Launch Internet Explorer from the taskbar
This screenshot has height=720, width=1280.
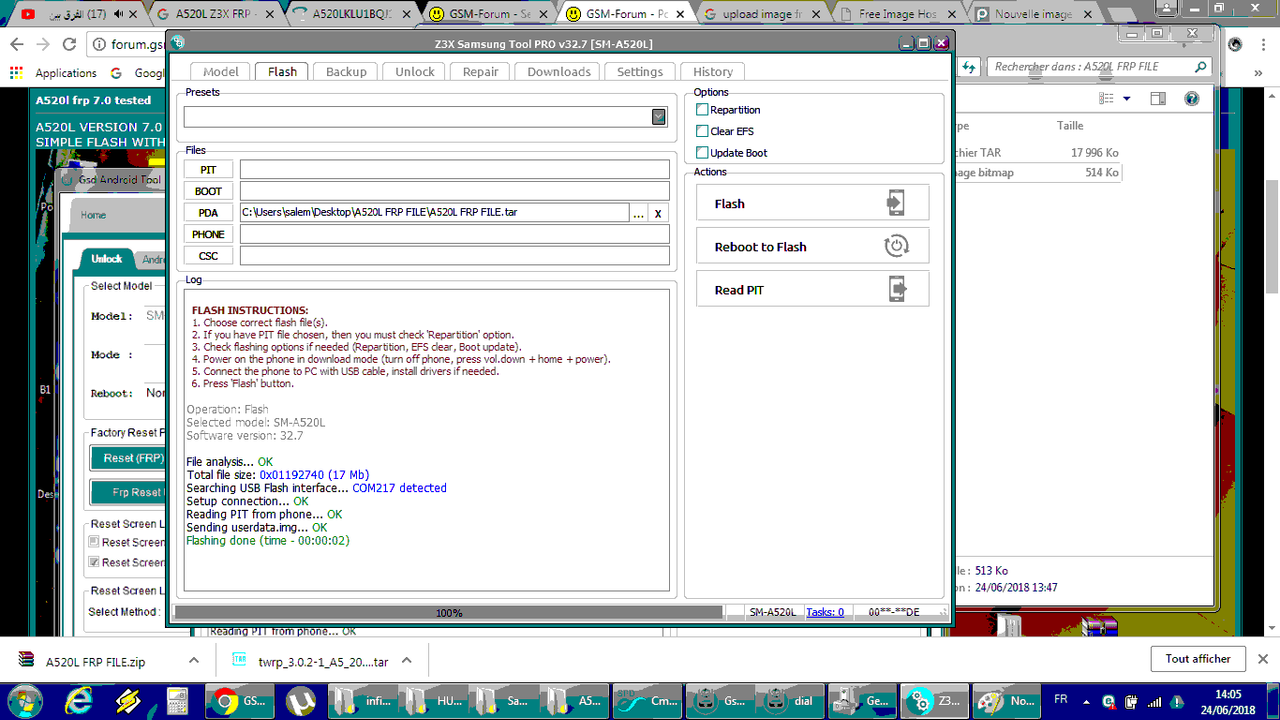tap(78, 700)
